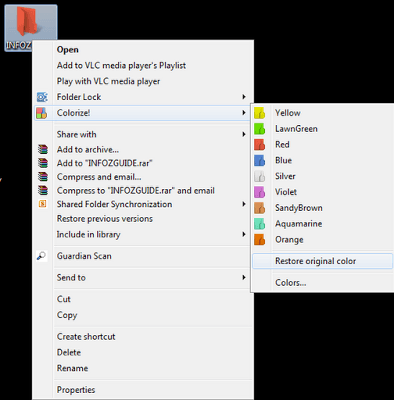Click WinRAR icon beside Add to "INFOZGUIDE.rar"
394x400 pixels.
pyautogui.click(x=43, y=163)
